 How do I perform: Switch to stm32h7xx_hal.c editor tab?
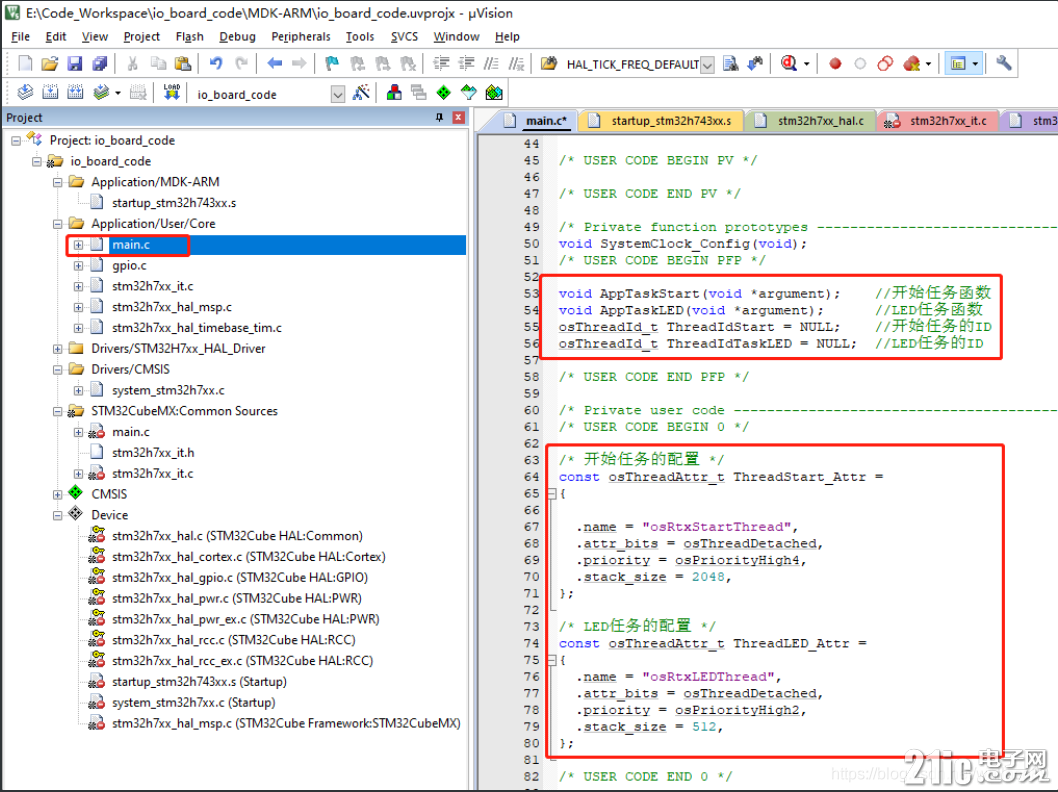point(810,121)
